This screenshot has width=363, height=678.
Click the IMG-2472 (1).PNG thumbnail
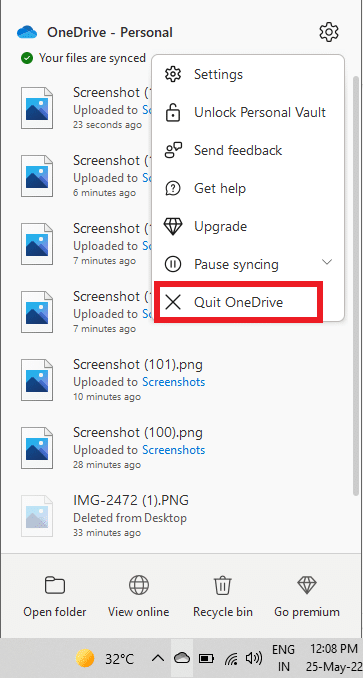point(37,515)
